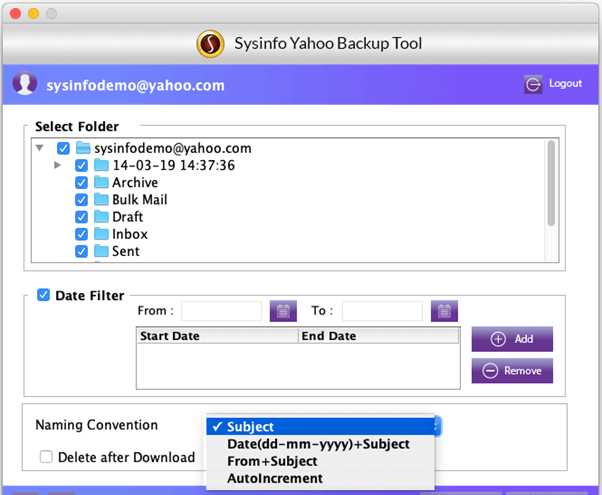This screenshot has height=495, width=602.
Task: Select Subject naming option
Action: pyautogui.click(x=320, y=427)
